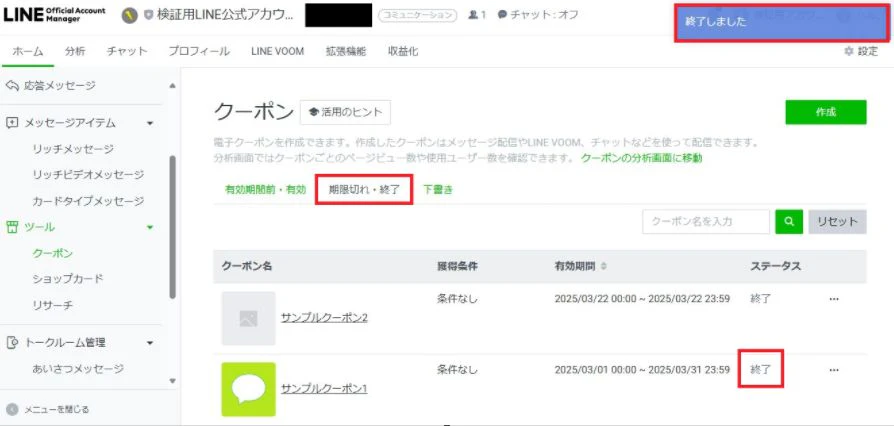Focus the クーポン名を入力 search field
The width and height of the screenshot is (894, 426).
[x=706, y=222]
